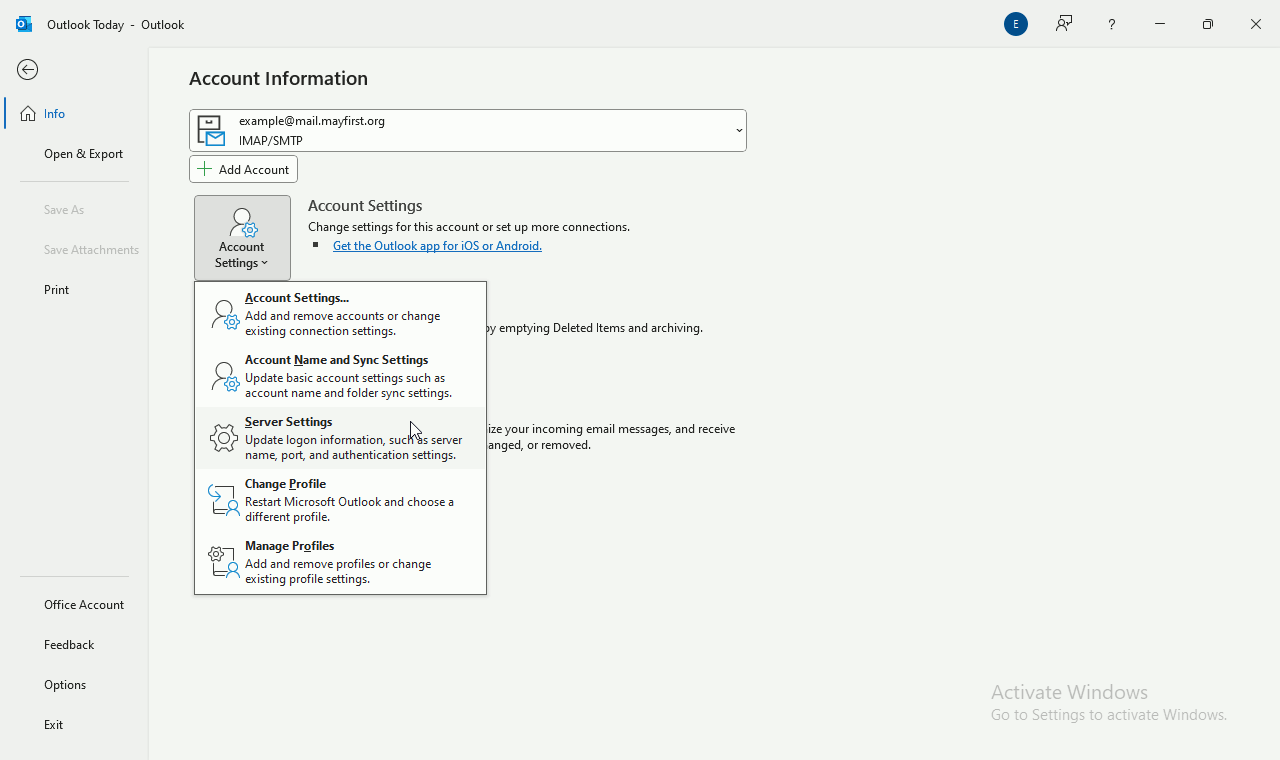Click the Account Information heading
This screenshot has height=760, width=1280.
click(x=279, y=78)
